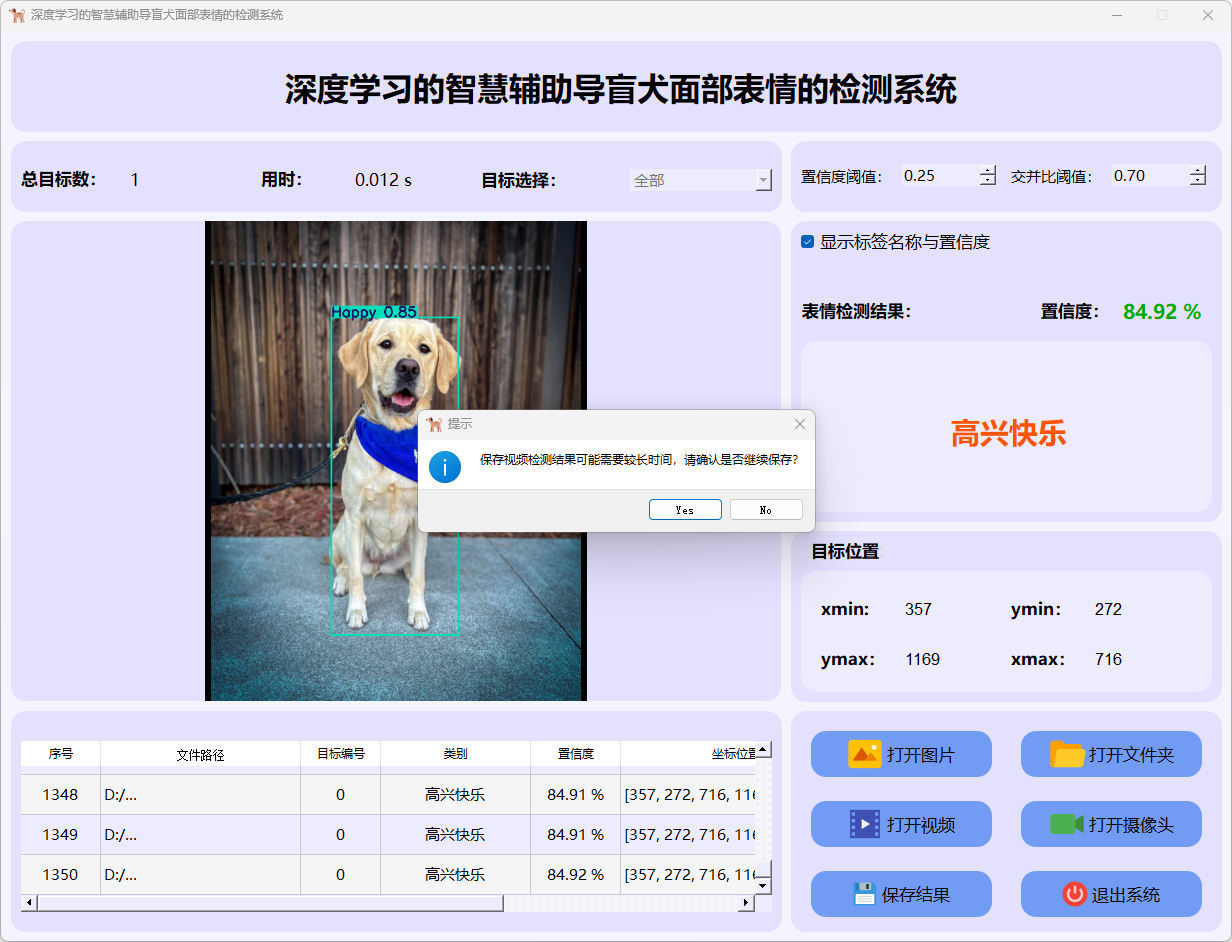The height and width of the screenshot is (942, 1232).
Task: Click the red power icon to exit system
Action: pyautogui.click(x=1074, y=894)
